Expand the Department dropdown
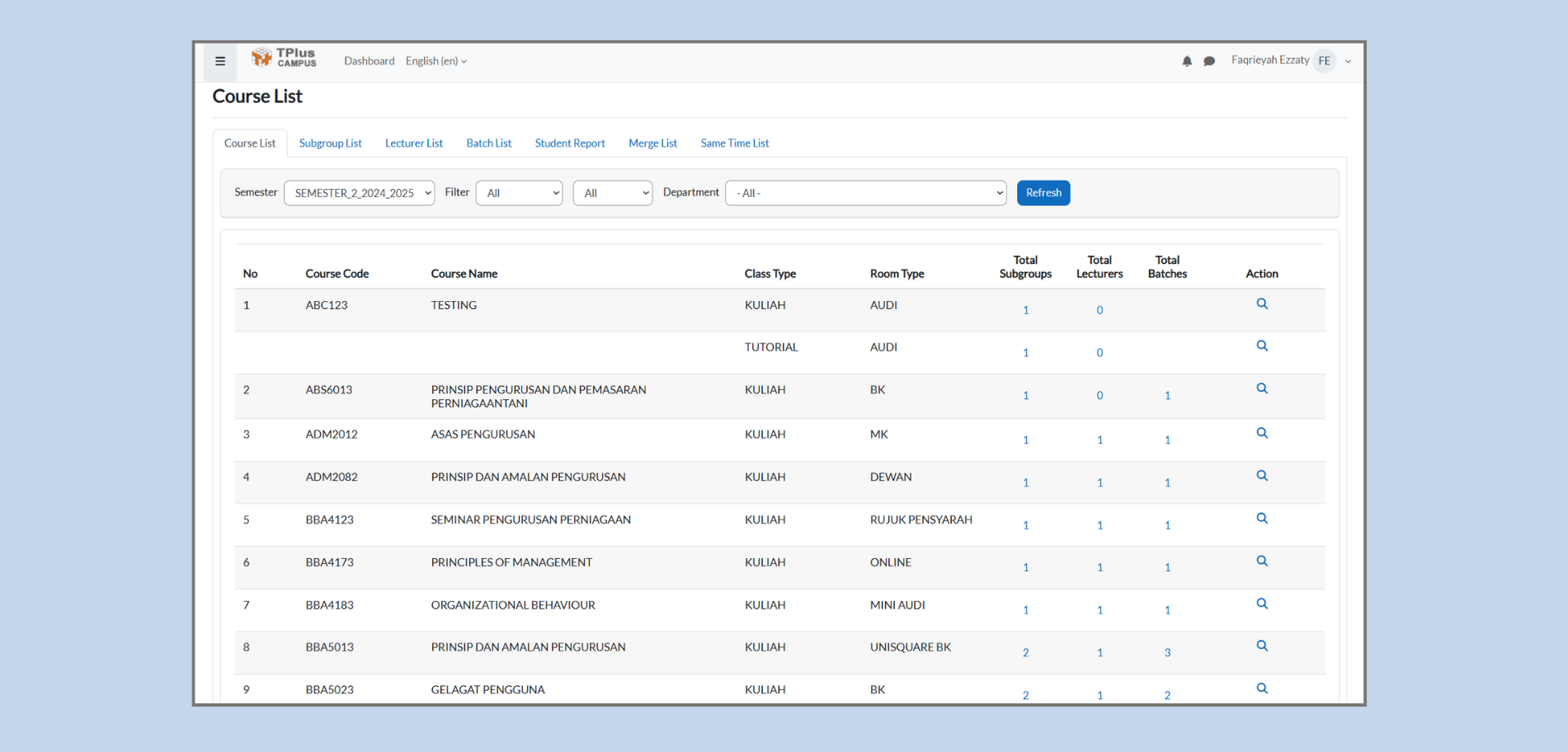This screenshot has height=752, width=1568. 865,193
